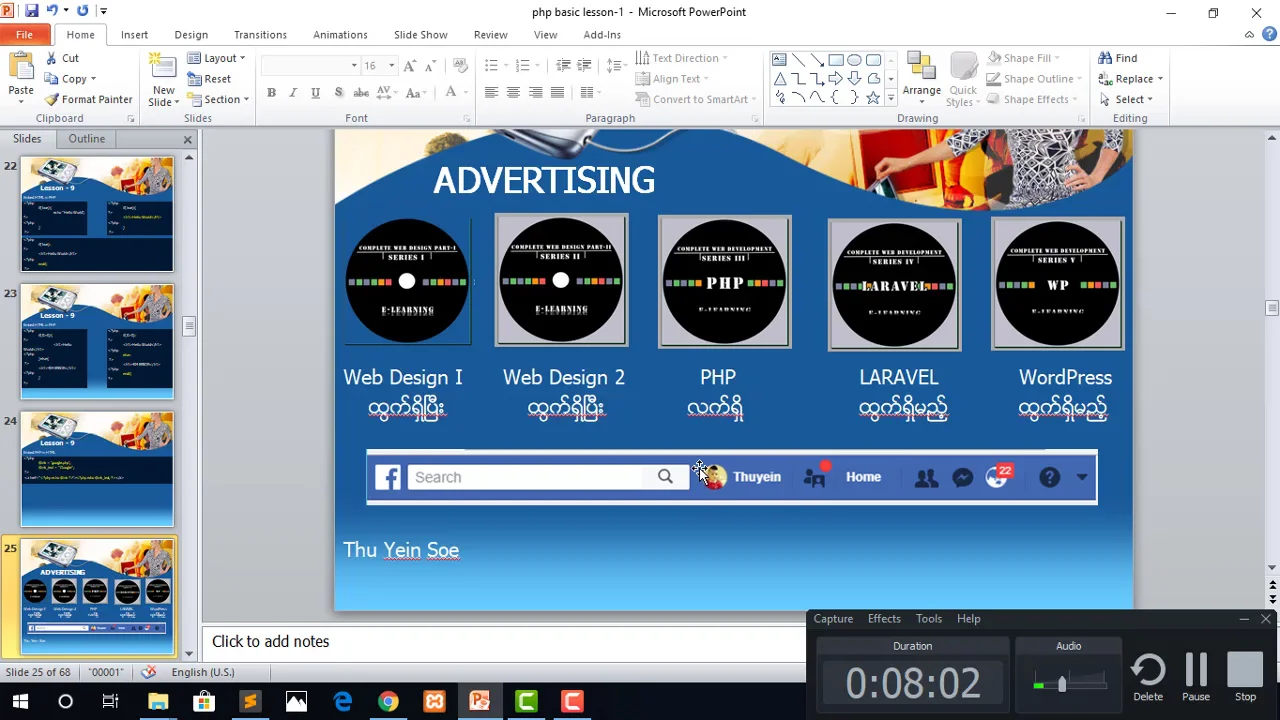
Task: Toggle bold formatting
Action: click(271, 93)
